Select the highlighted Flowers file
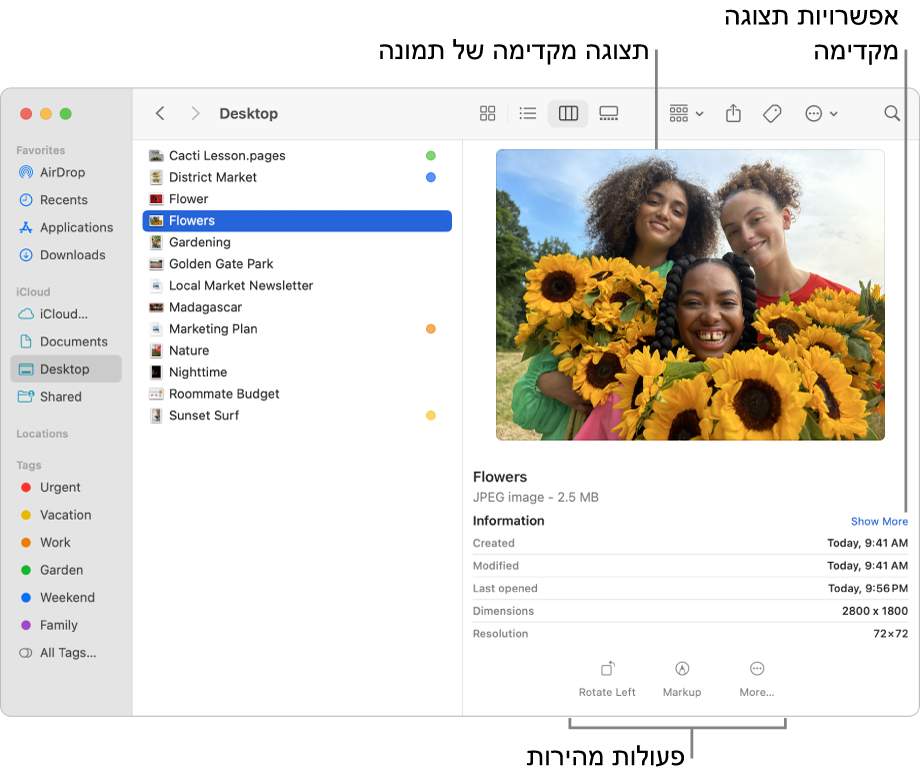This screenshot has height=777, width=923. pos(297,221)
